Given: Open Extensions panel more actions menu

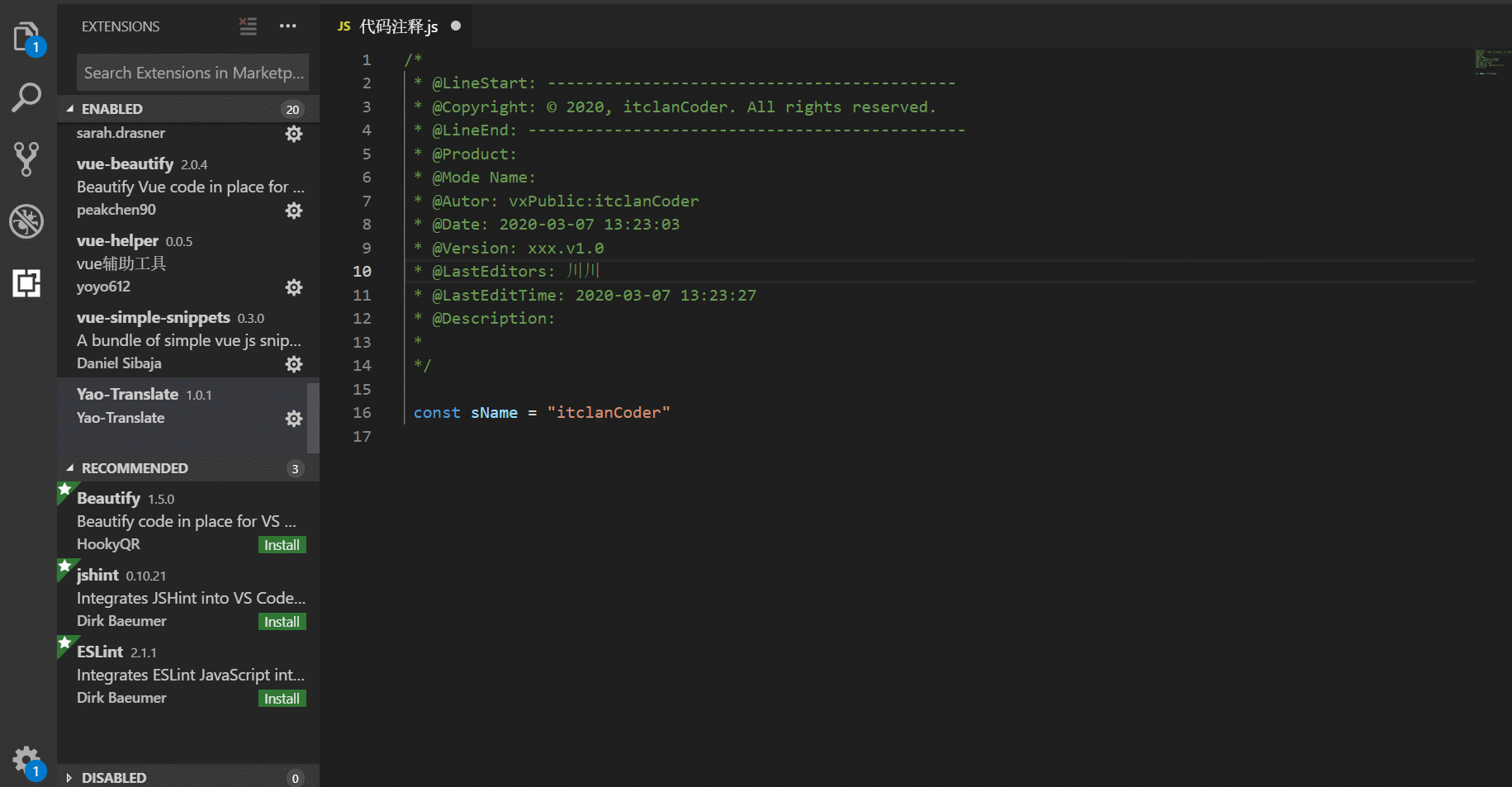Looking at the screenshot, I should (x=288, y=26).
